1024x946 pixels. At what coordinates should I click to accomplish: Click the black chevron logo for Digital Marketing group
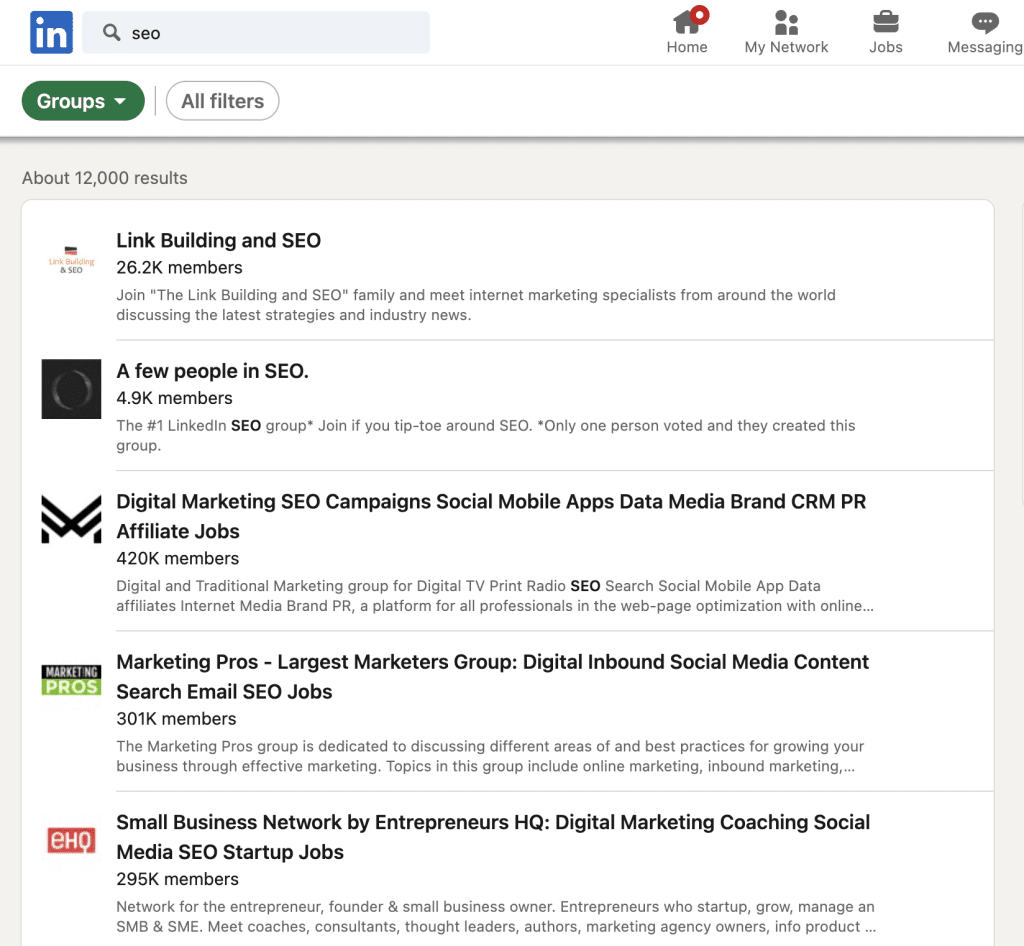(x=71, y=519)
